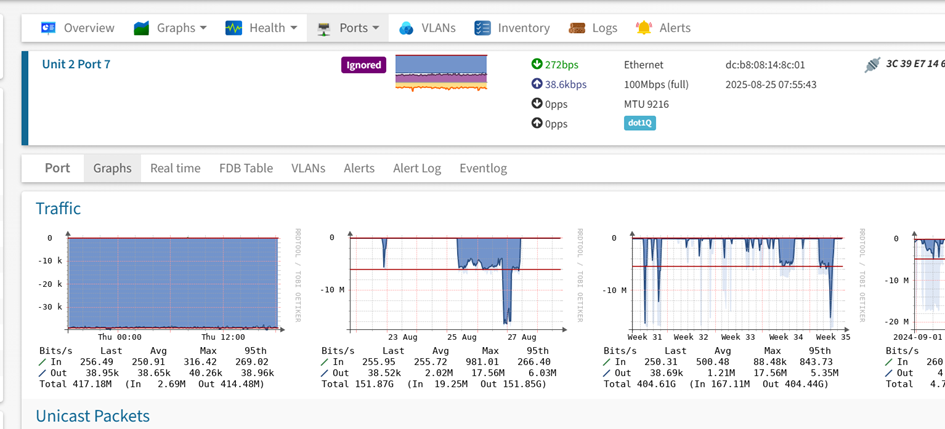945x429 pixels.
Task: Click the Ports network icon
Action: tap(324, 28)
